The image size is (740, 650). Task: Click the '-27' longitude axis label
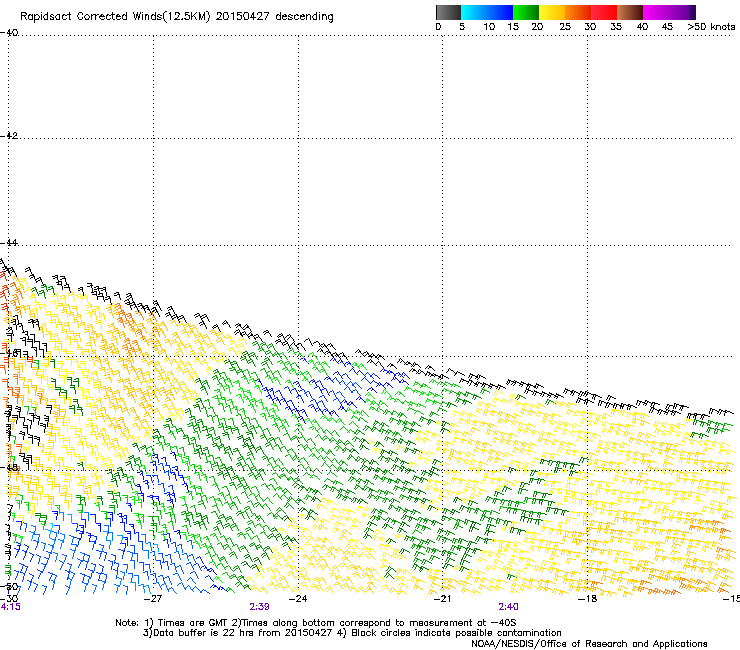[152, 599]
